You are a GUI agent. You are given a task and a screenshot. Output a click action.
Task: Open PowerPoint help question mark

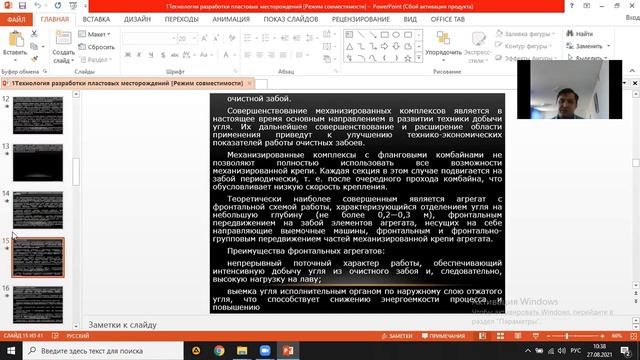[572, 6]
